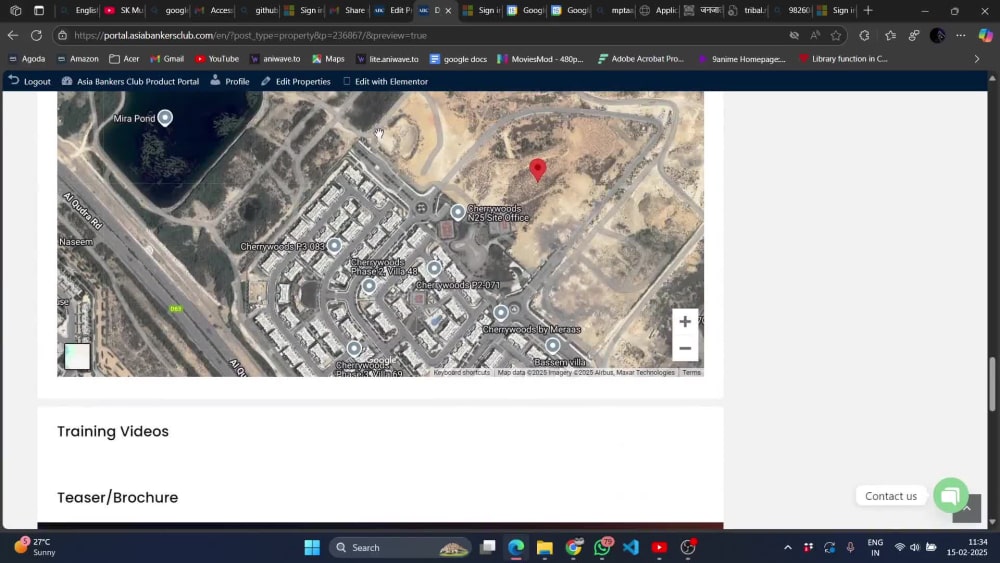This screenshot has height=563, width=1000.
Task: Show hidden system tray icons
Action: point(788,547)
